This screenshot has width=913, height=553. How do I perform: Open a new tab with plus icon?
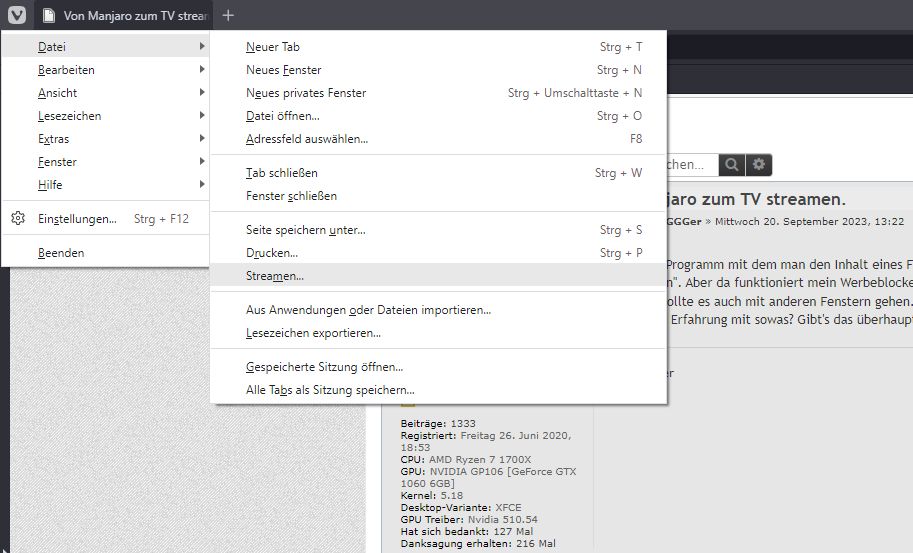(228, 15)
